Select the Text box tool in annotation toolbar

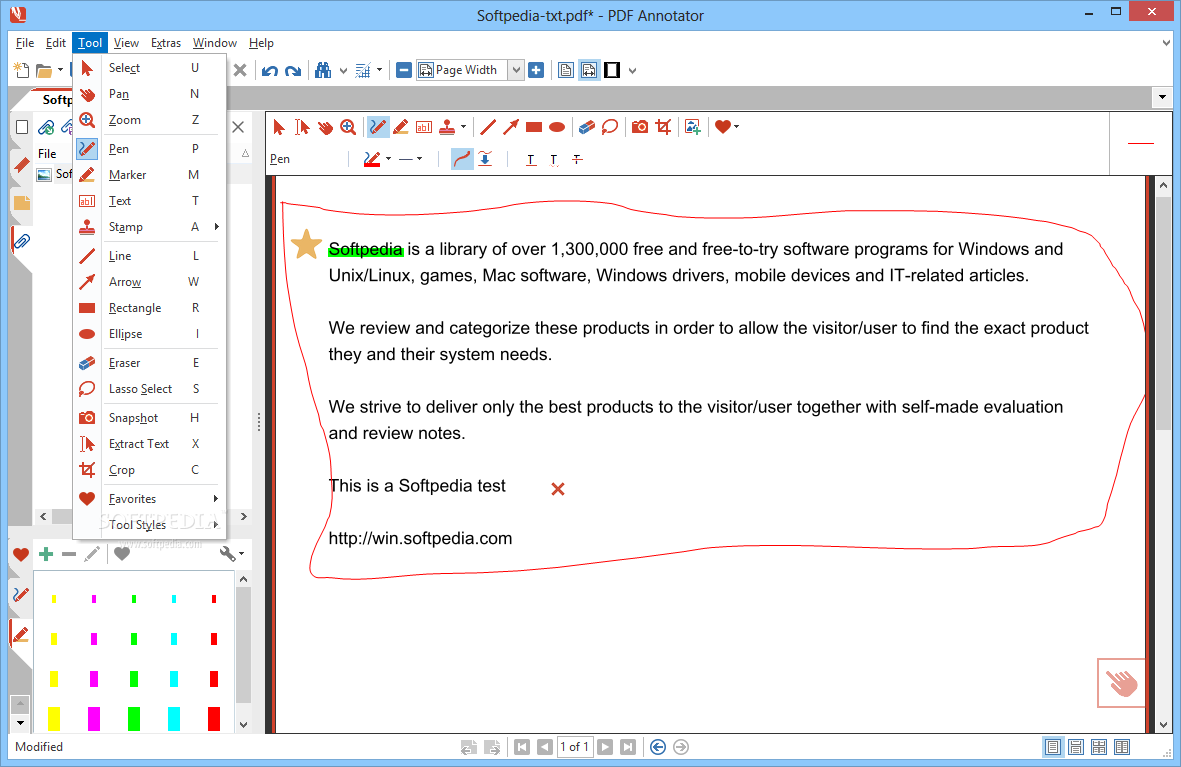[x=424, y=127]
